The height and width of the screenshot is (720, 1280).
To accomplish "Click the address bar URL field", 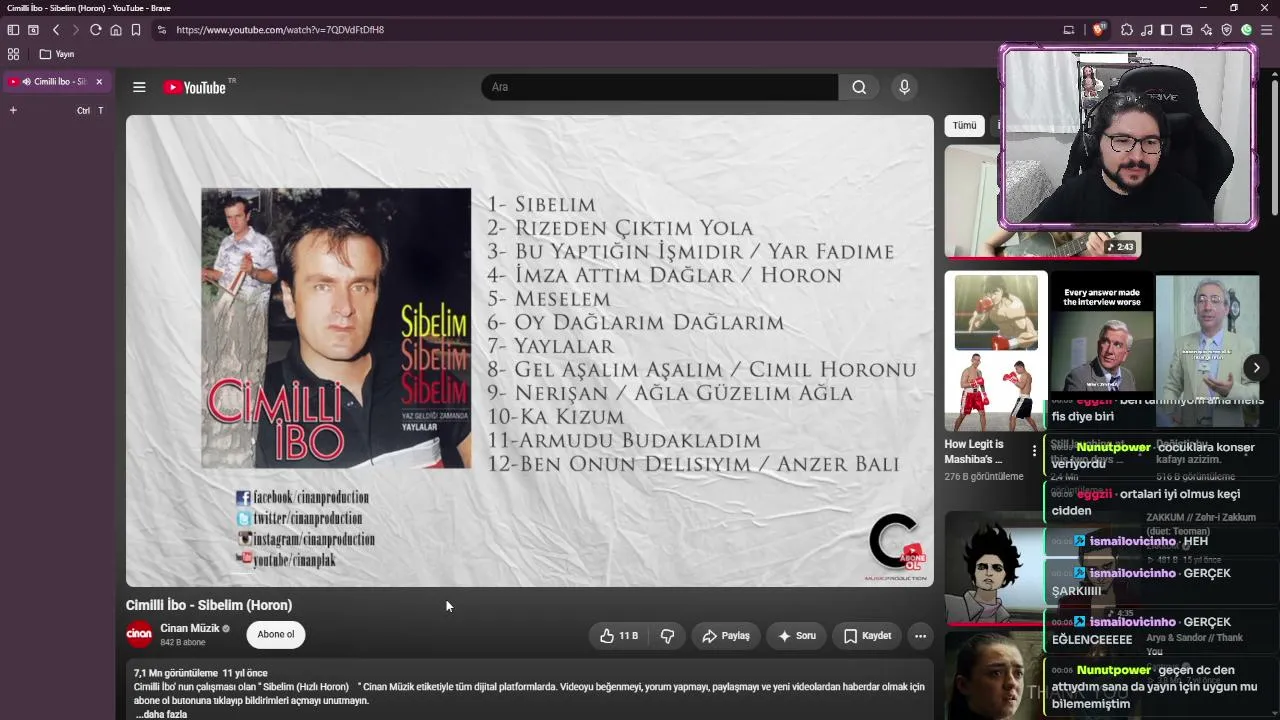I will click(x=600, y=30).
